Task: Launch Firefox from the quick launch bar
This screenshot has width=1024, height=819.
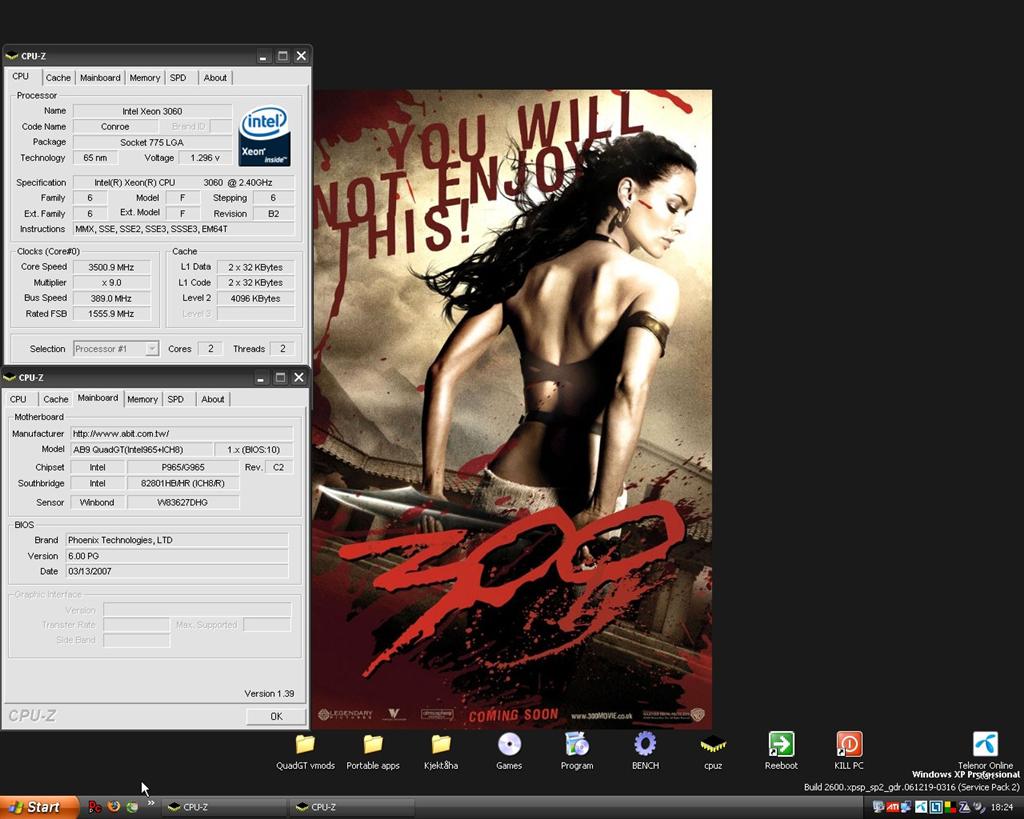Action: coord(114,807)
